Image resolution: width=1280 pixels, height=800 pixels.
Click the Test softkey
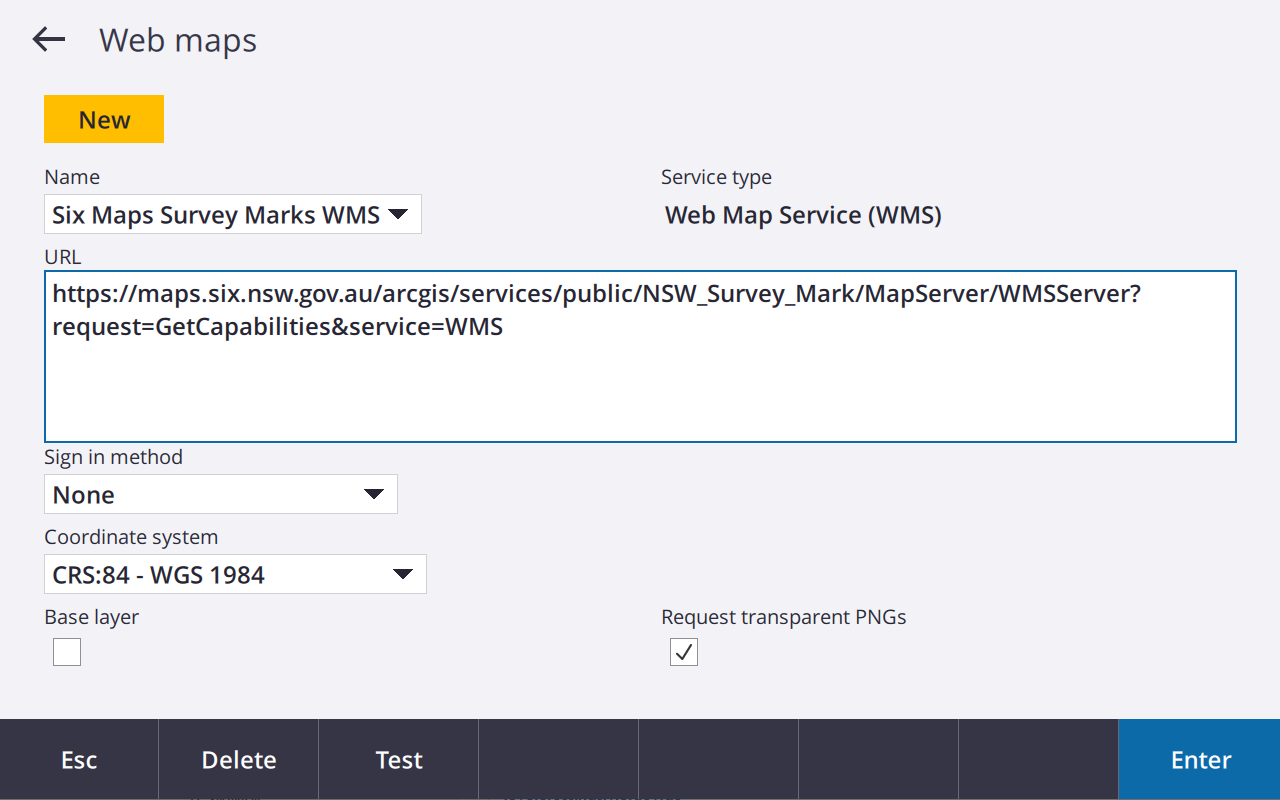point(399,760)
